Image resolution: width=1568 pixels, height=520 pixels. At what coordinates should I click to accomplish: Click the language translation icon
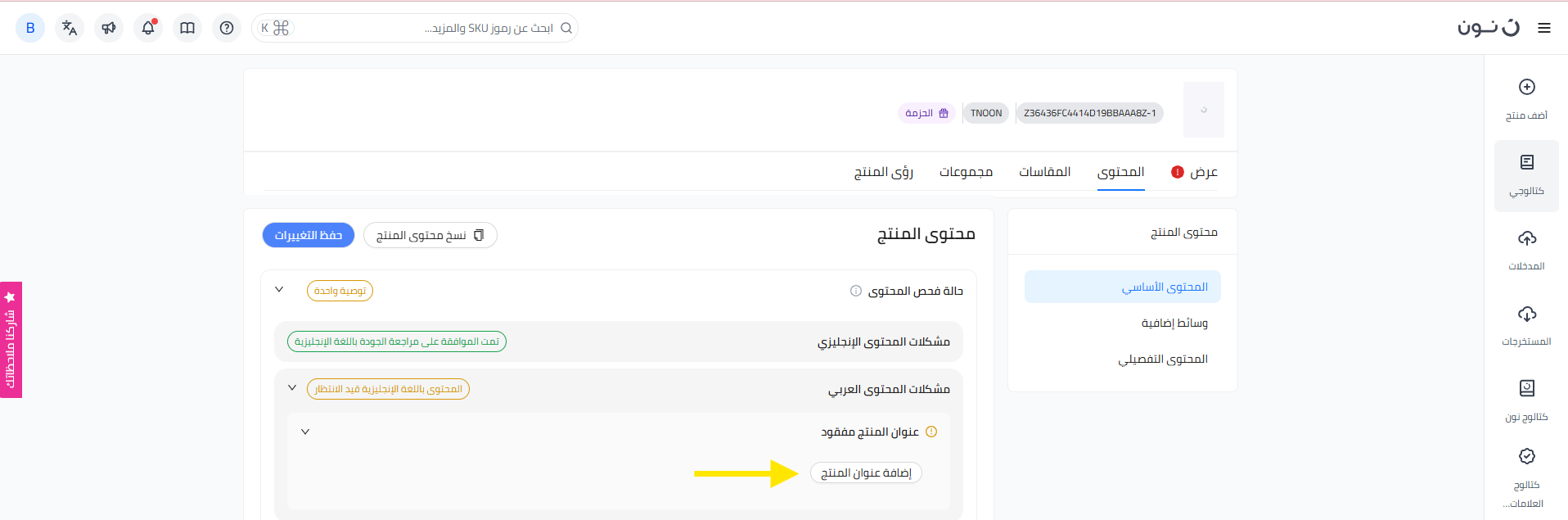(x=70, y=28)
